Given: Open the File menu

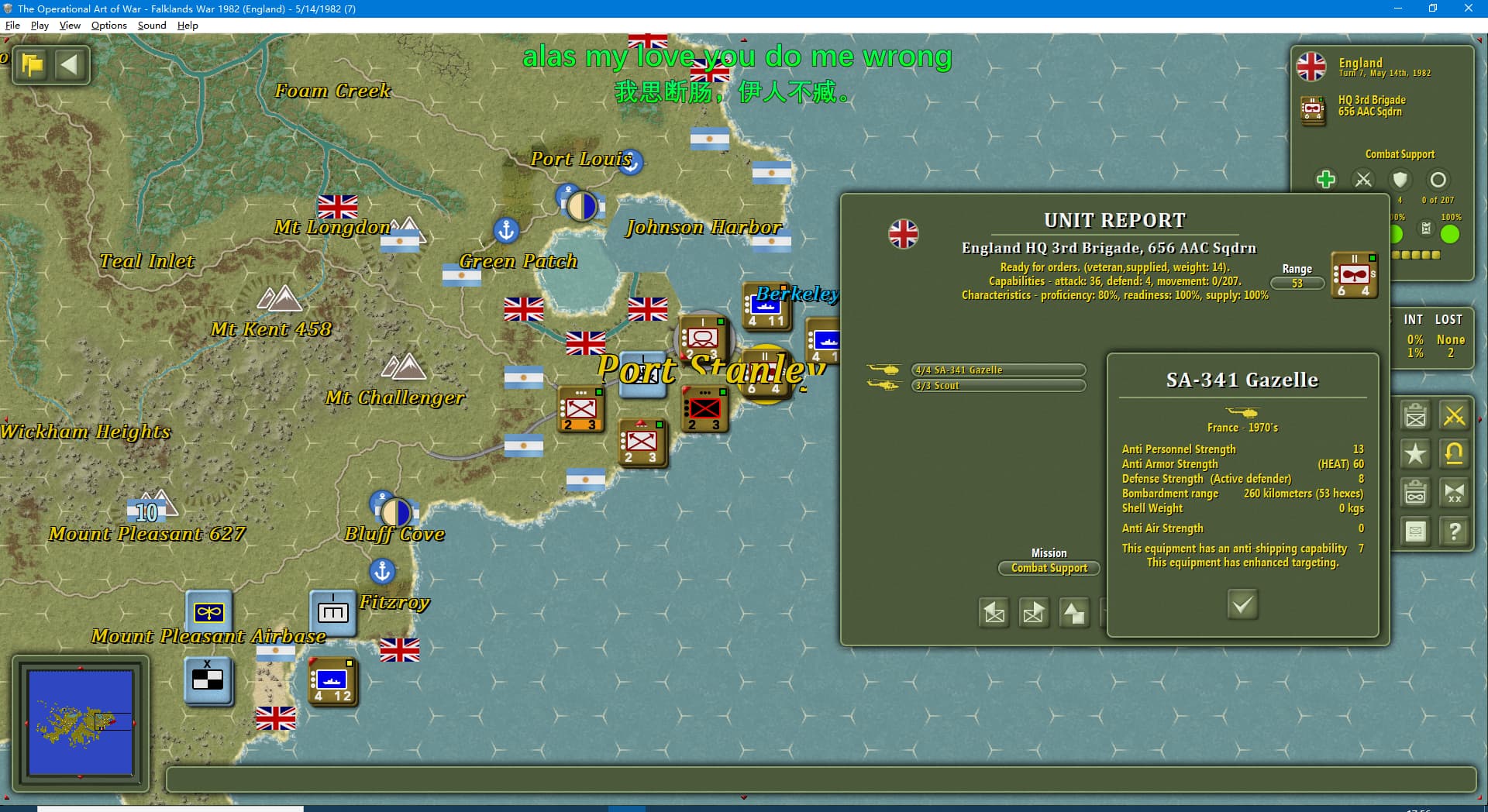Looking at the screenshot, I should point(12,25).
